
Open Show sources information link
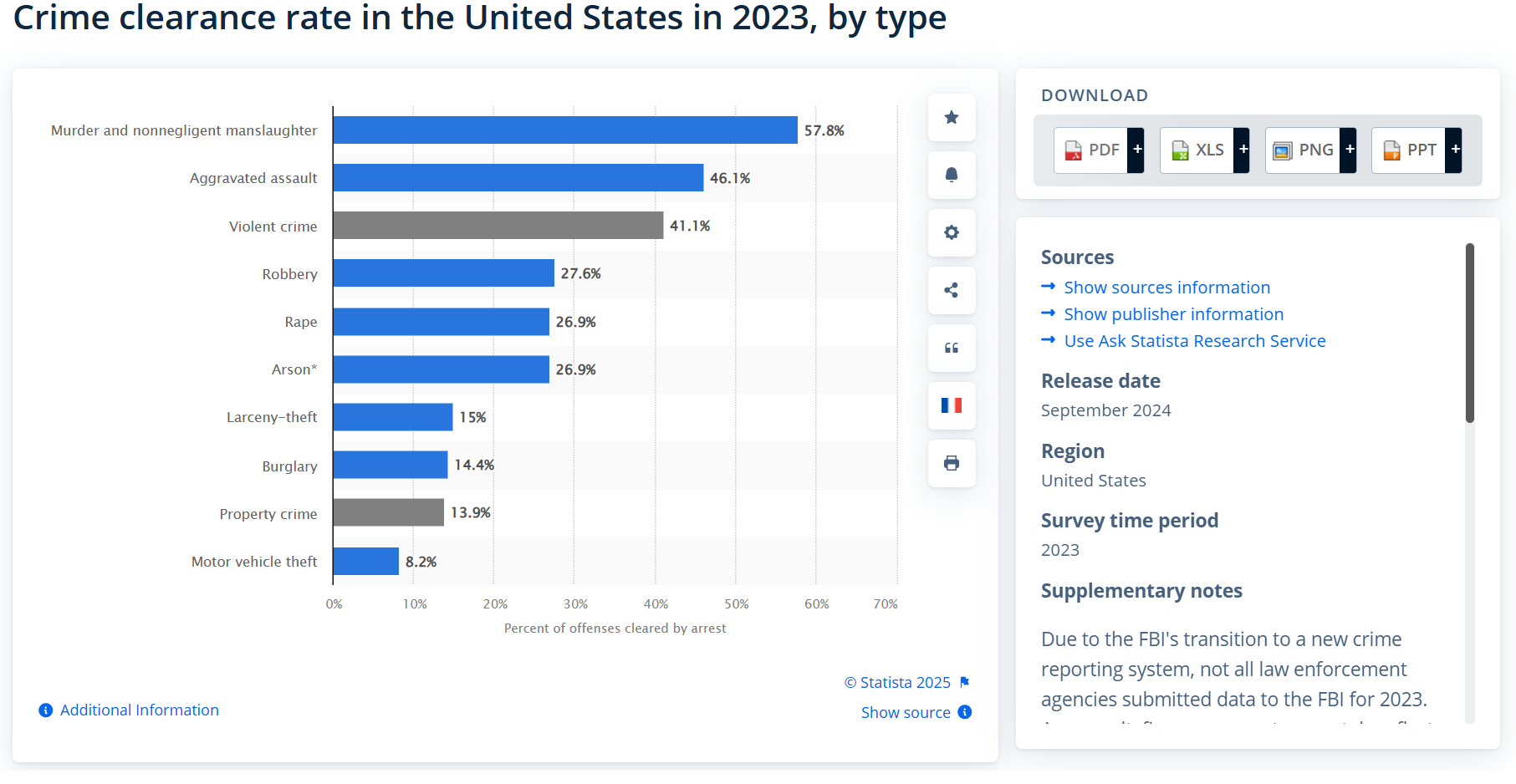click(1166, 288)
